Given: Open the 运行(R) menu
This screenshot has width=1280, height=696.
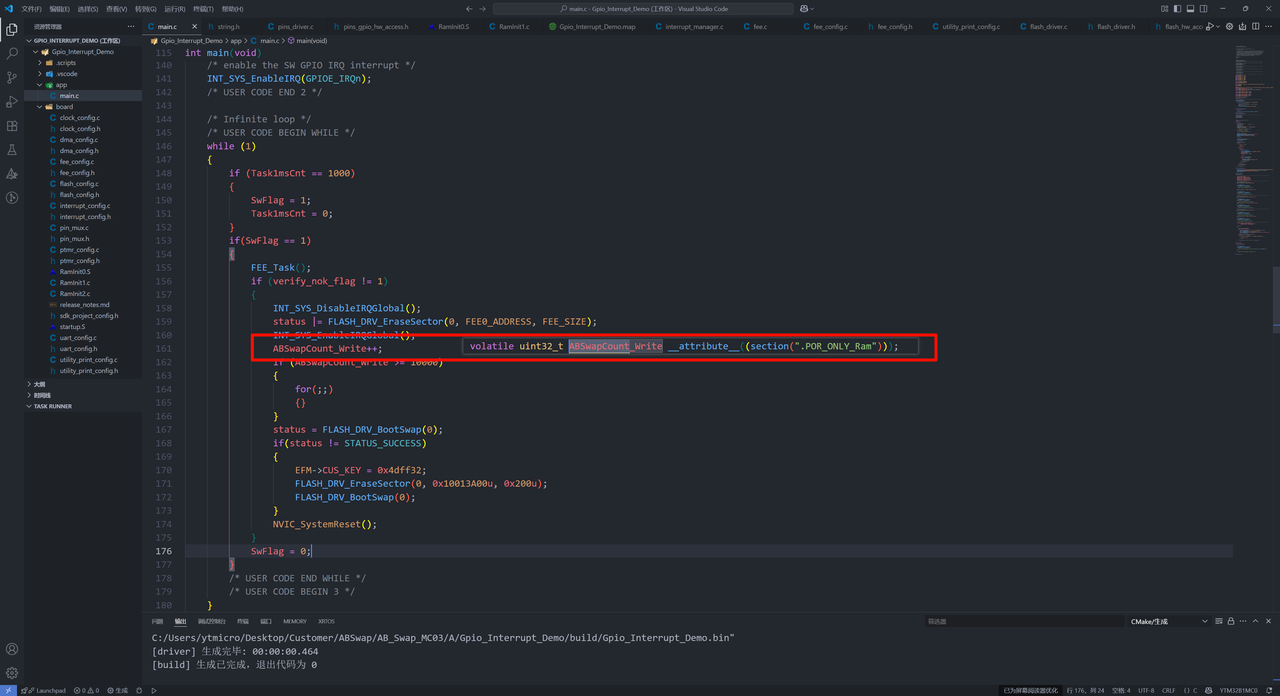Looking at the screenshot, I should (174, 9).
